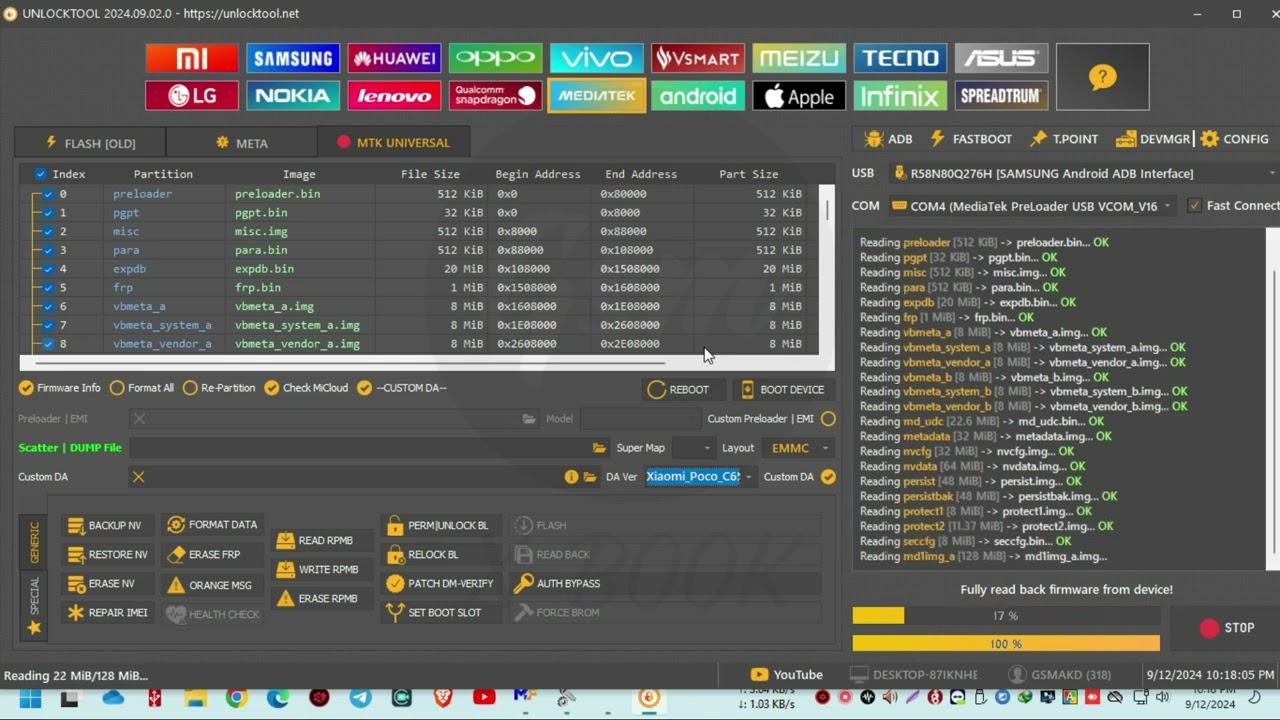
Task: Open the Apple brand module
Action: (x=798, y=96)
